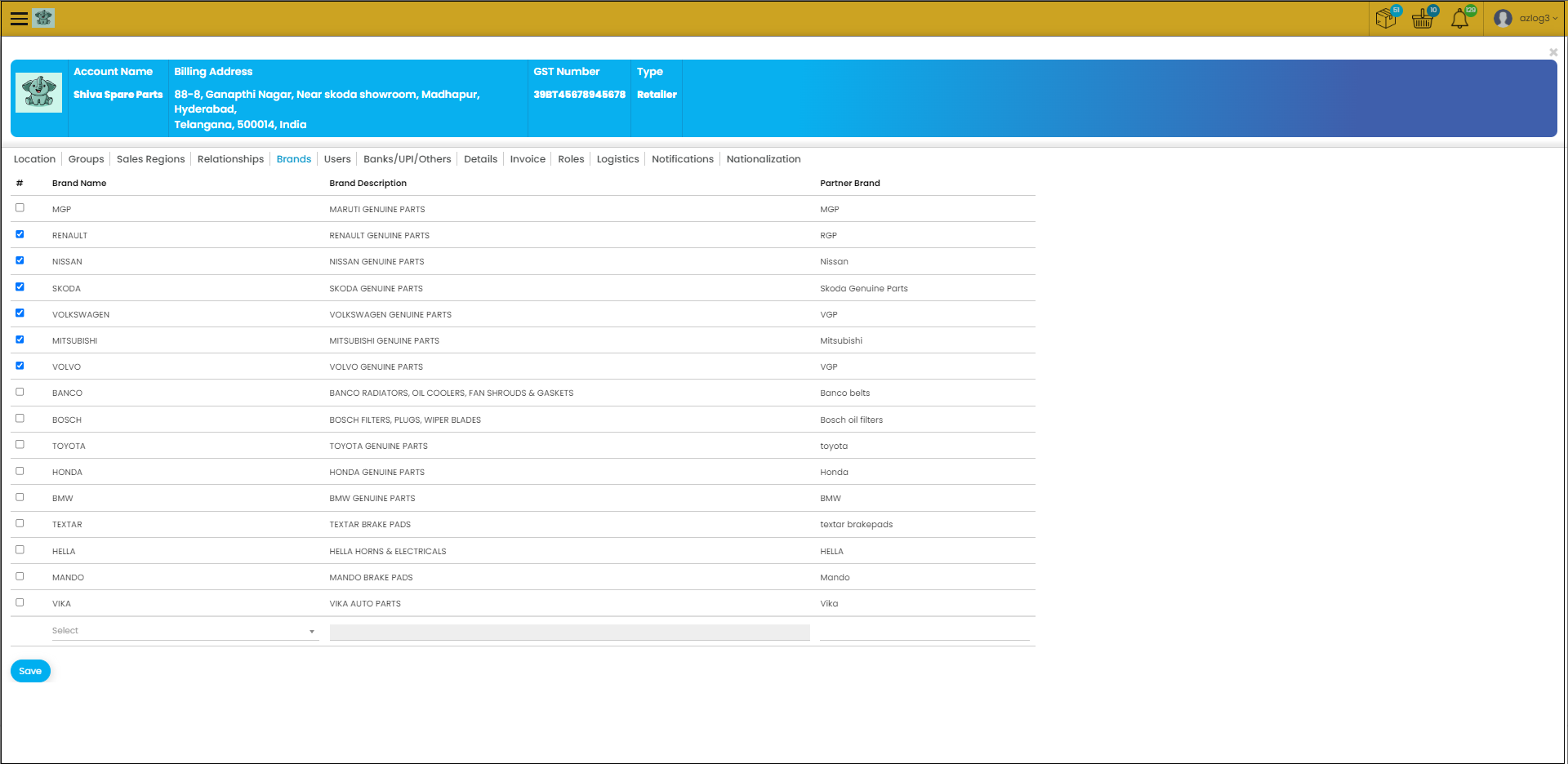The image size is (1568, 764).
Task: Click the RGP partner brand cell
Action: (829, 236)
